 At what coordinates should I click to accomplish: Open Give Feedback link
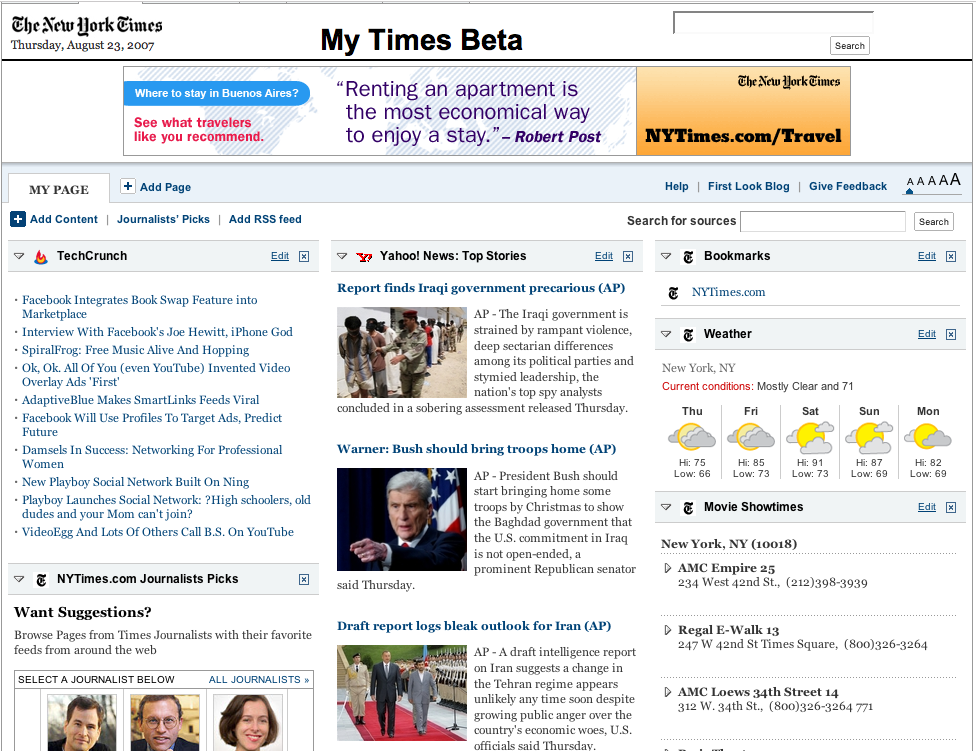point(848,186)
